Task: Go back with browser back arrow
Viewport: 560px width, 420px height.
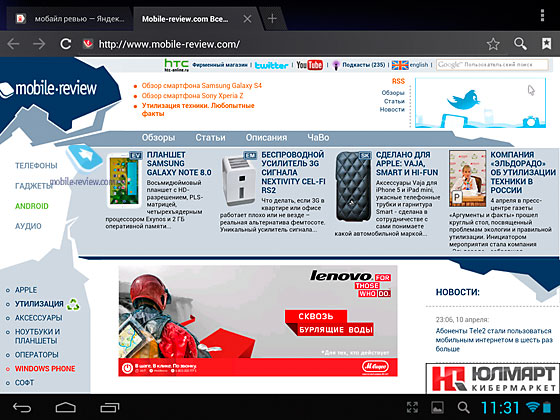Action: click(x=14, y=44)
